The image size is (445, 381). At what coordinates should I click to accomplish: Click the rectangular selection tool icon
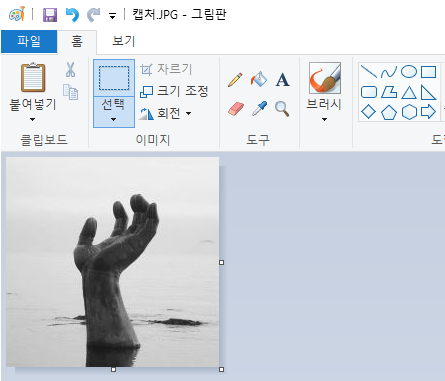pos(114,78)
